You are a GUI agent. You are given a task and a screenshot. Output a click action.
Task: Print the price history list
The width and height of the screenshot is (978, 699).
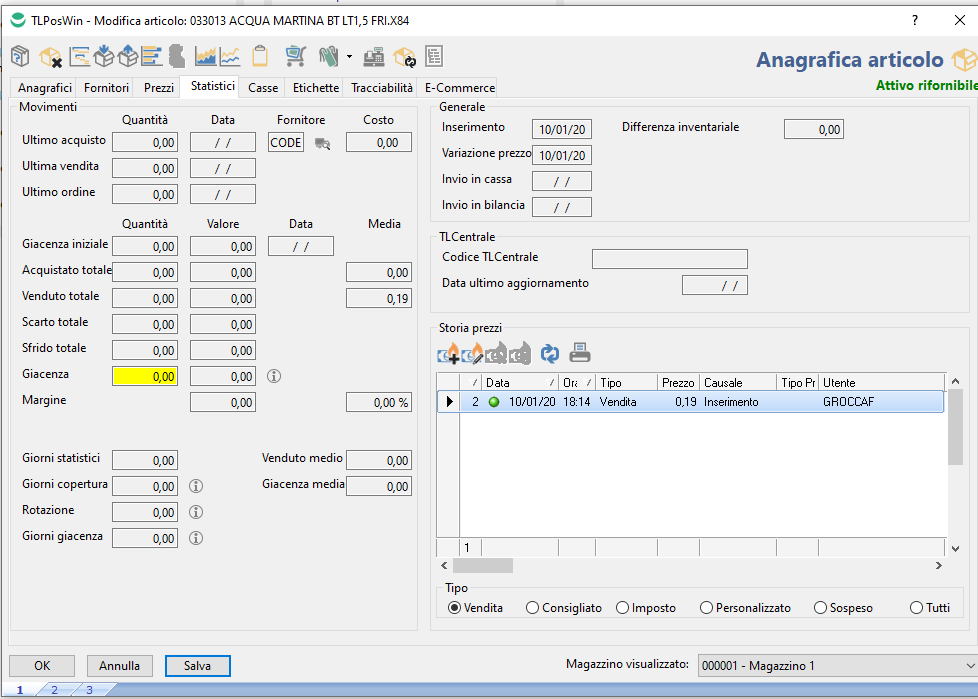pos(580,353)
